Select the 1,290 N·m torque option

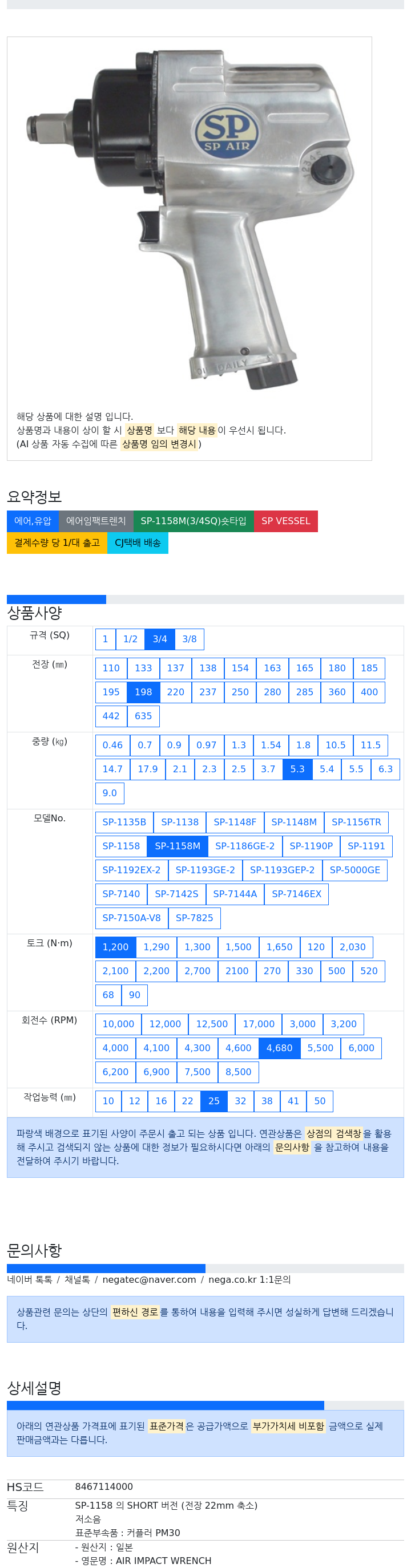point(156,947)
